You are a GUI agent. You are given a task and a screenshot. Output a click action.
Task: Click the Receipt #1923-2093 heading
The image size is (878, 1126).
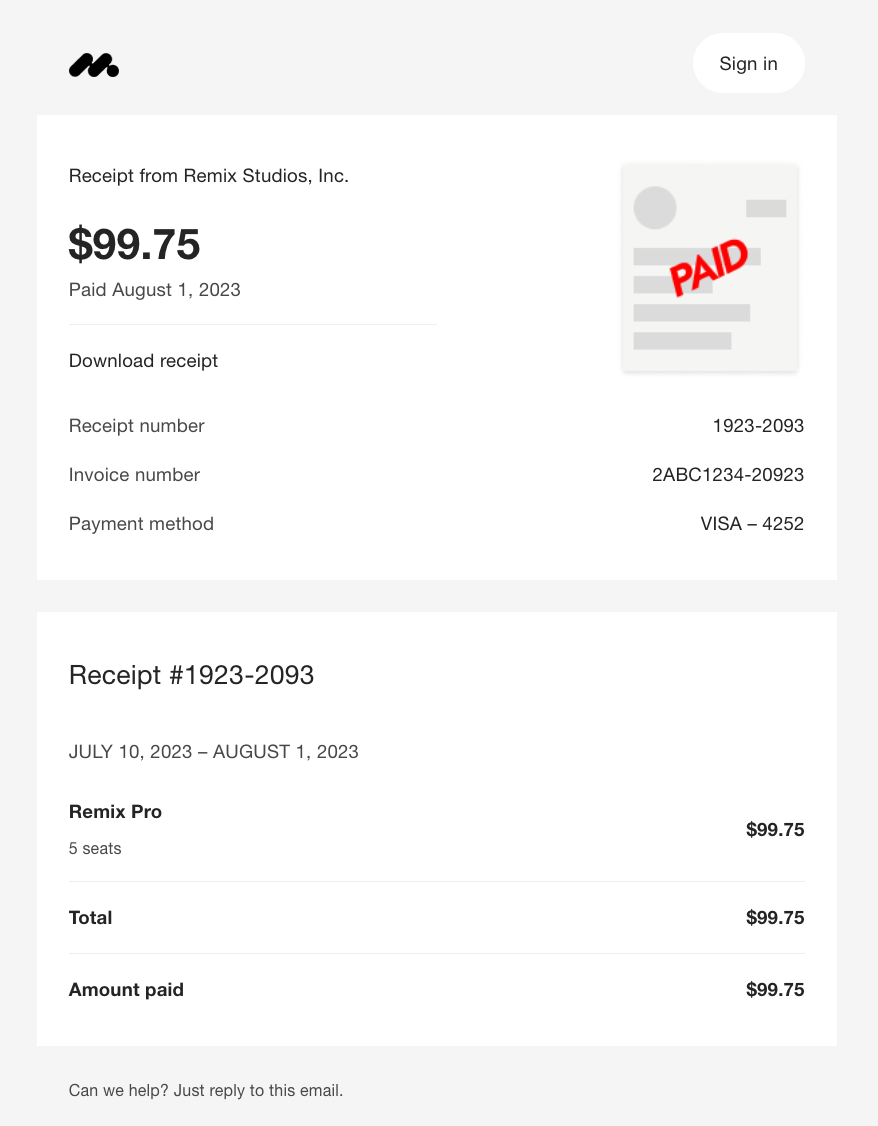tap(191, 675)
